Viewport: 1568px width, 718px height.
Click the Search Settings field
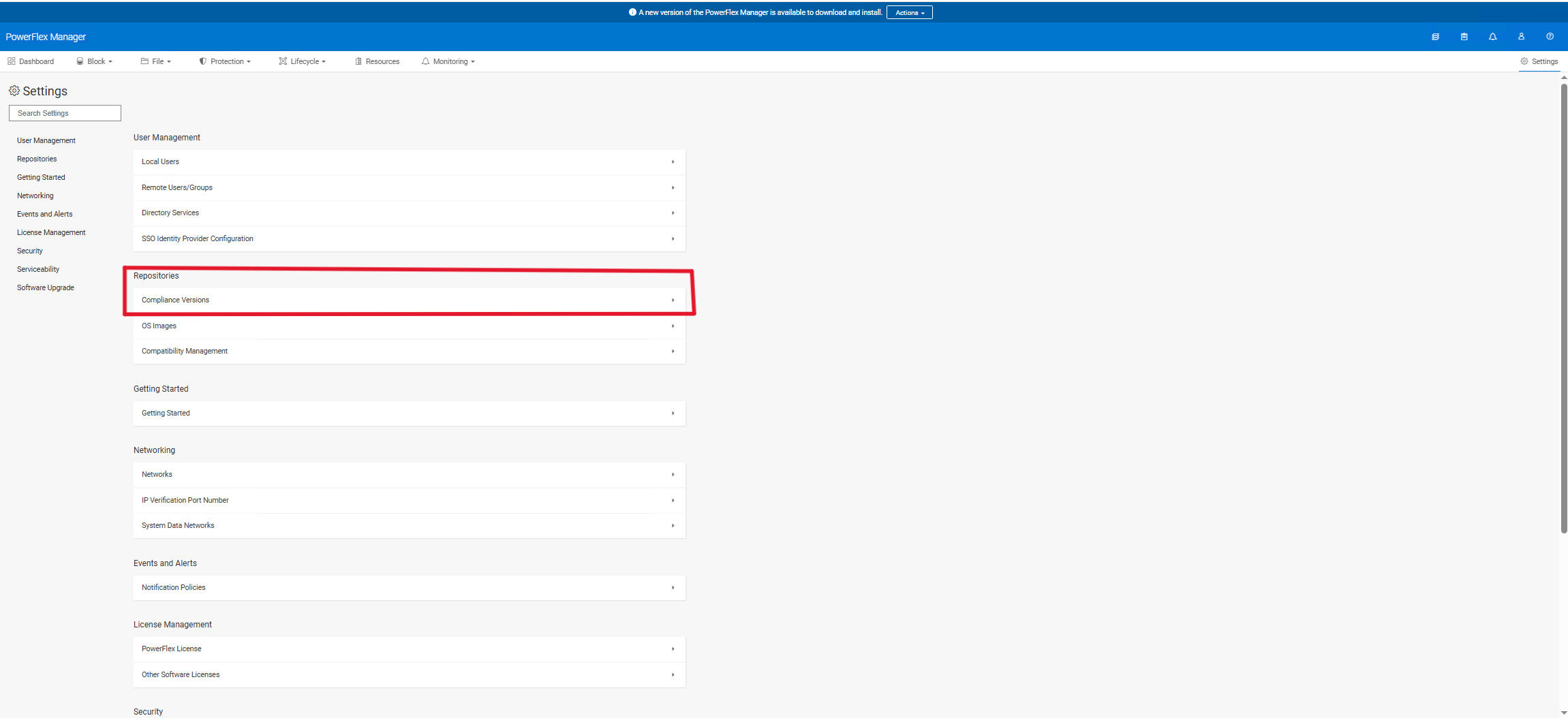65,113
